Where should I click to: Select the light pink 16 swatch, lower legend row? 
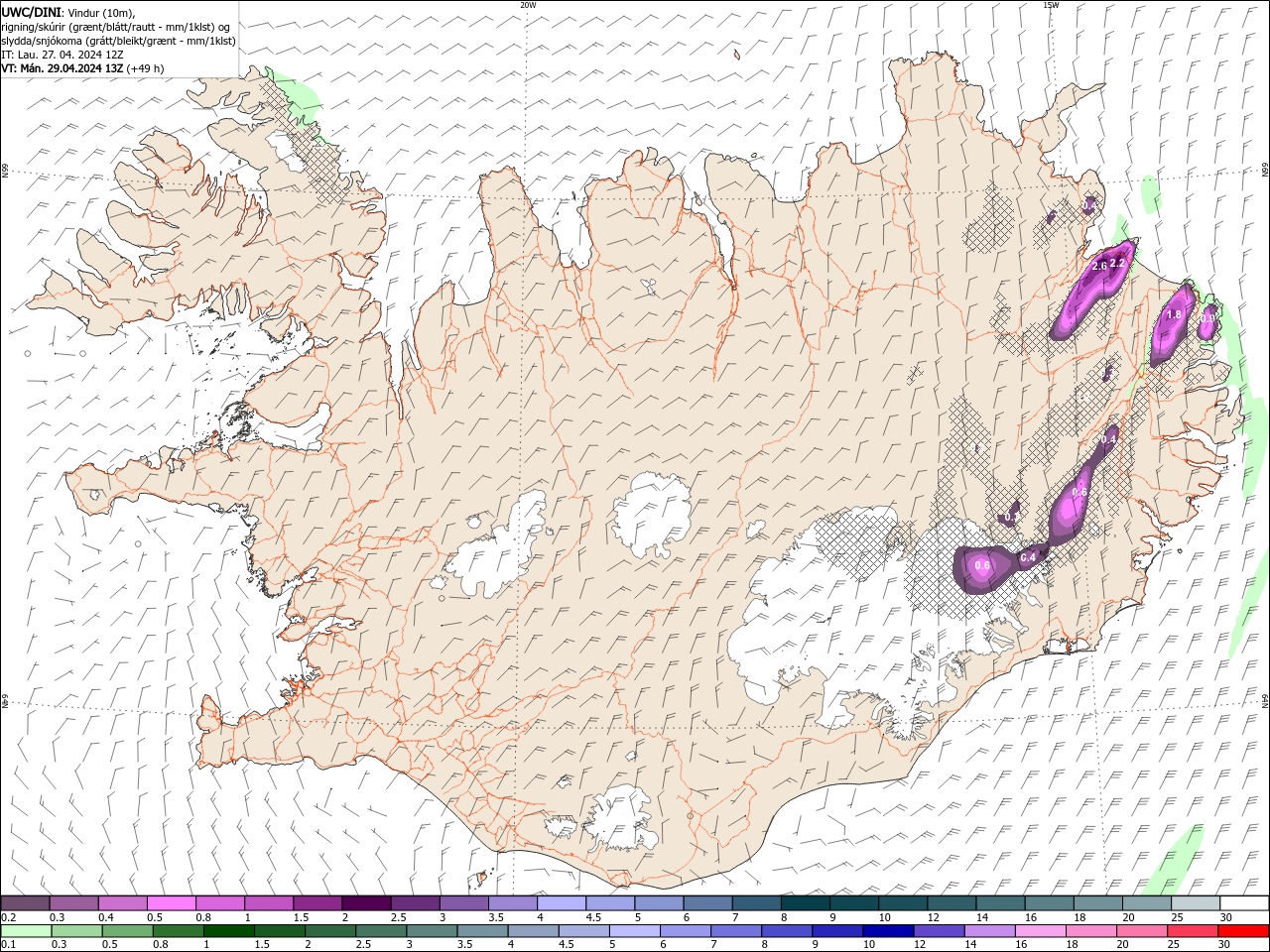[1041, 931]
